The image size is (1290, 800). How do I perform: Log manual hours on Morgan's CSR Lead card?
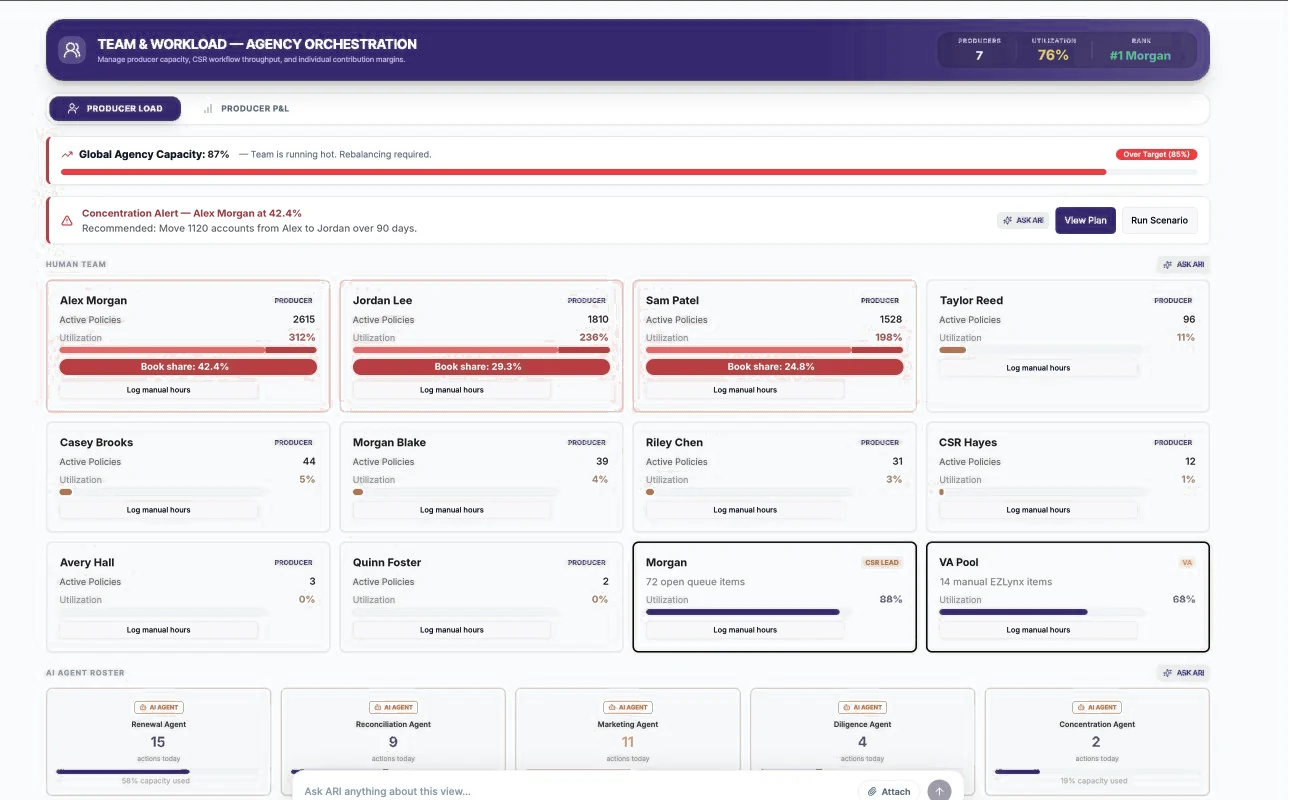pyautogui.click(x=745, y=630)
